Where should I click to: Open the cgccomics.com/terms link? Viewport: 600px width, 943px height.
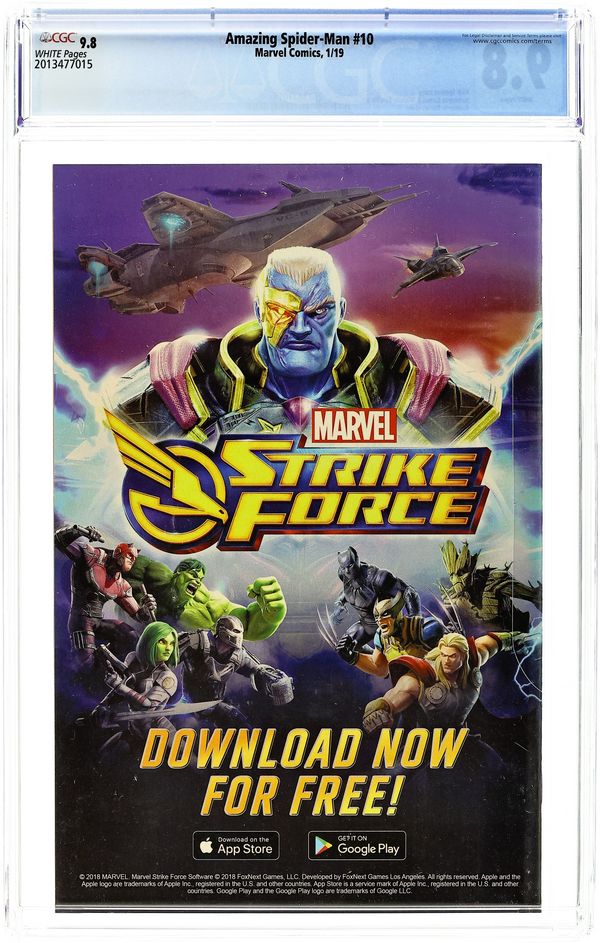click(x=508, y=41)
